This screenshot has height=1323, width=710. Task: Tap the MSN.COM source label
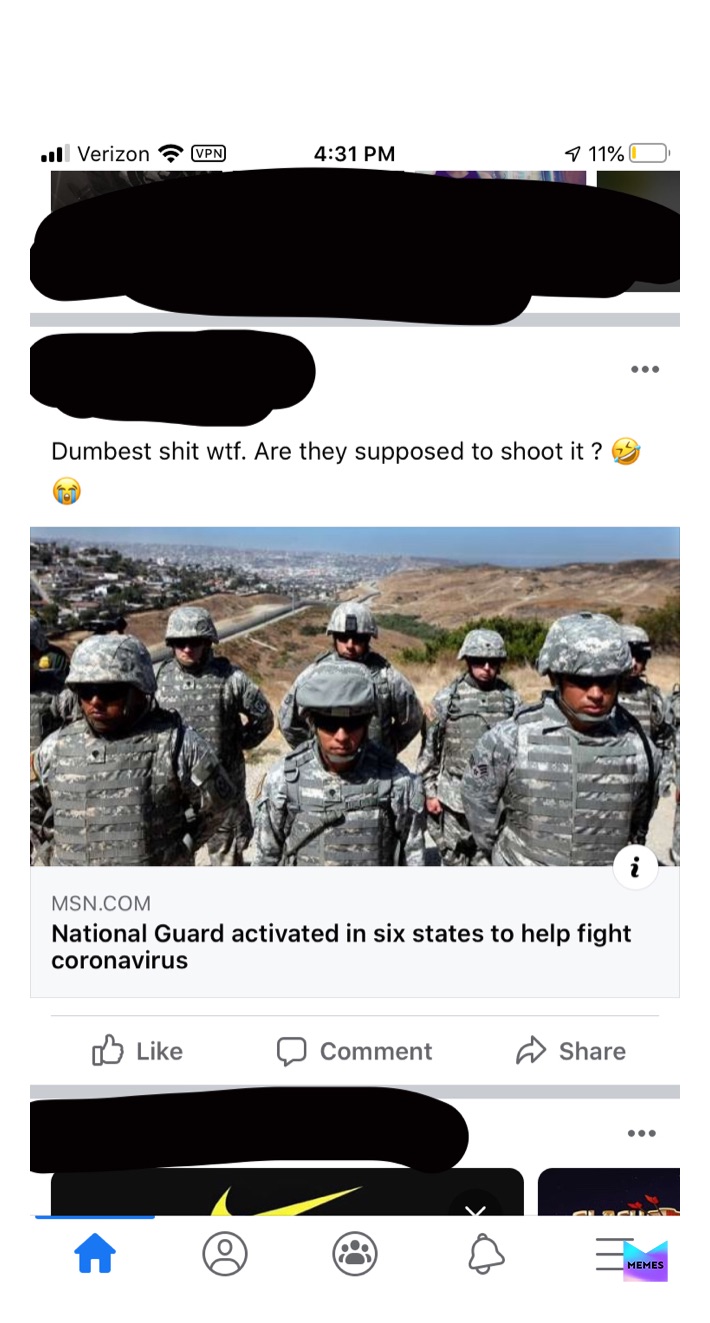101,903
